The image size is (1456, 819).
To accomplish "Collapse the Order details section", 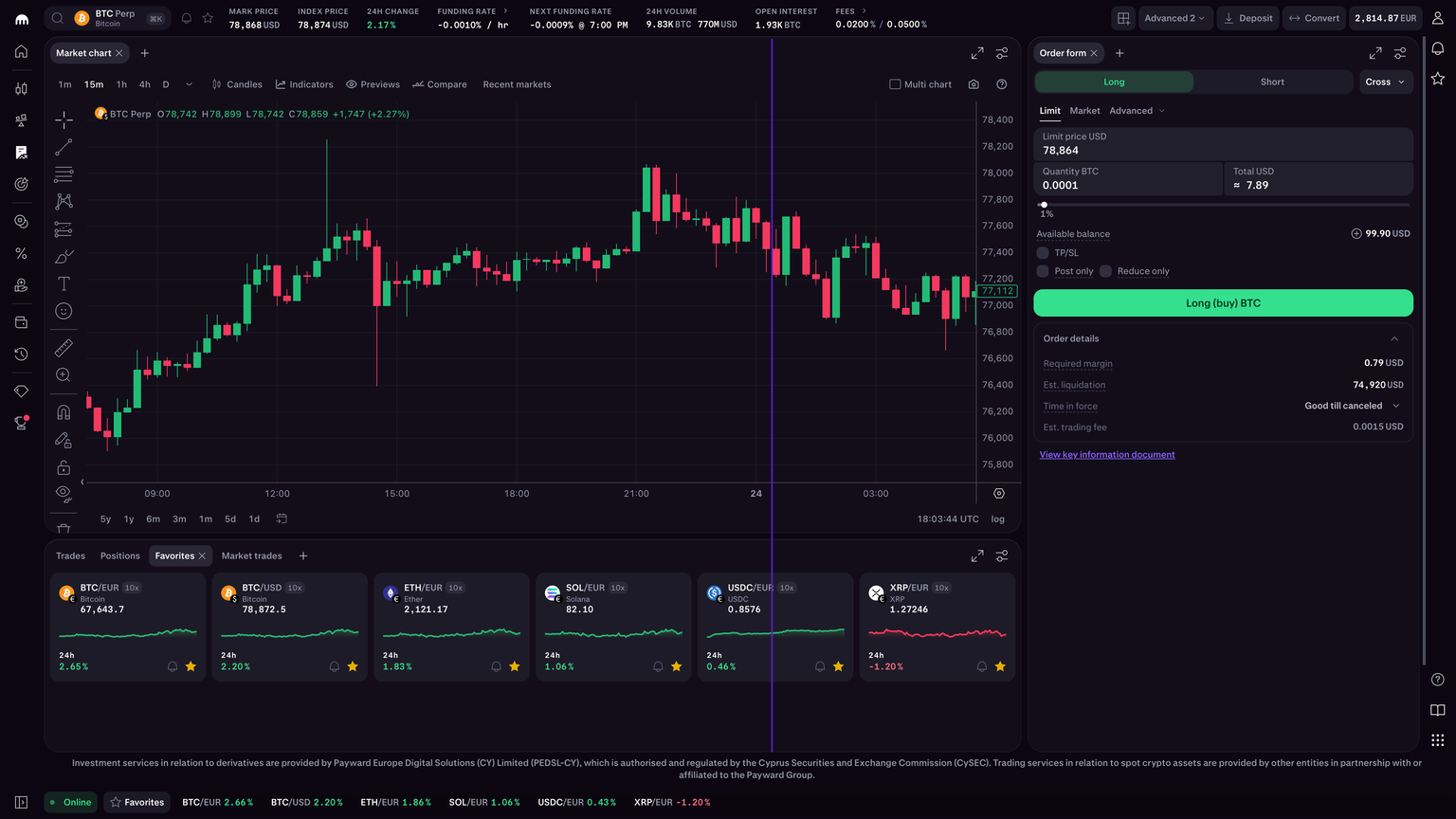I will [1394, 338].
